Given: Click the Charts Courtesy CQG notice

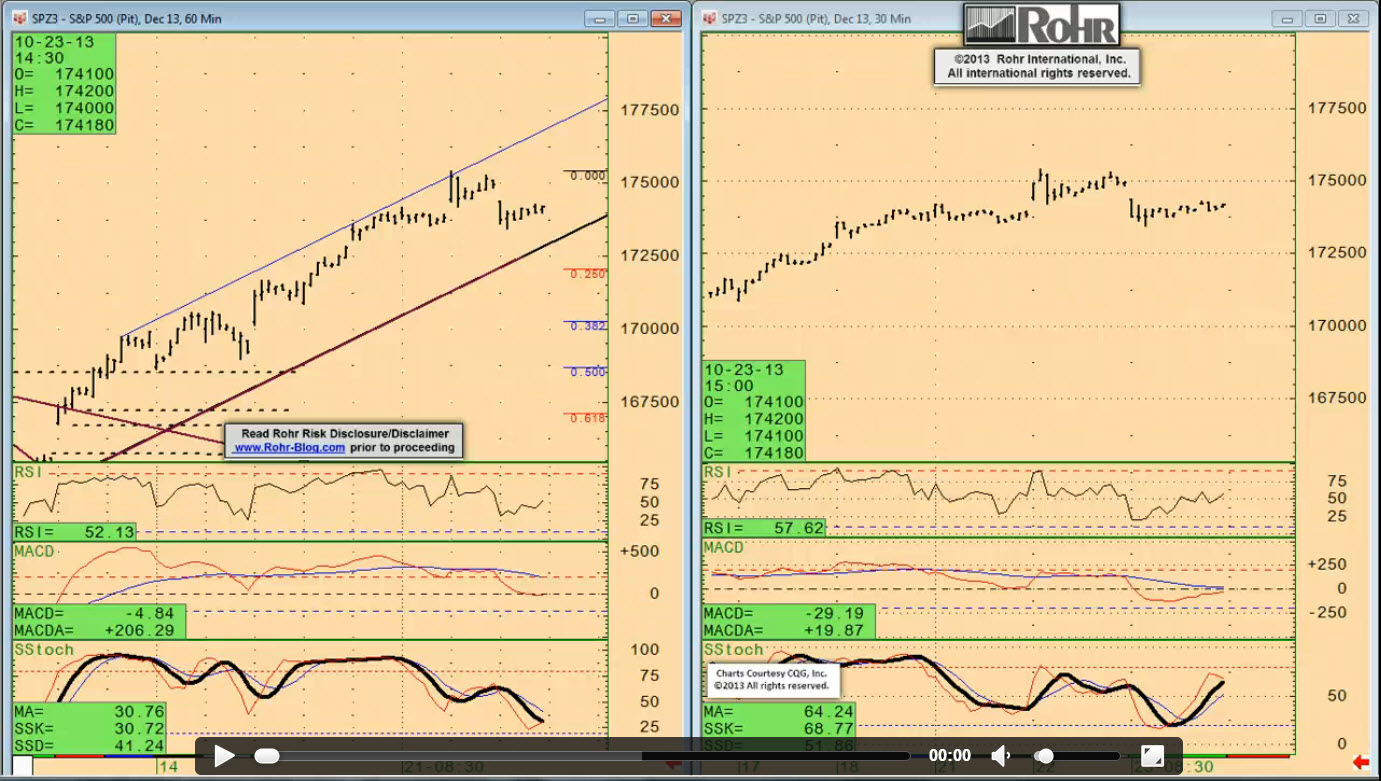Looking at the screenshot, I should coord(774,680).
